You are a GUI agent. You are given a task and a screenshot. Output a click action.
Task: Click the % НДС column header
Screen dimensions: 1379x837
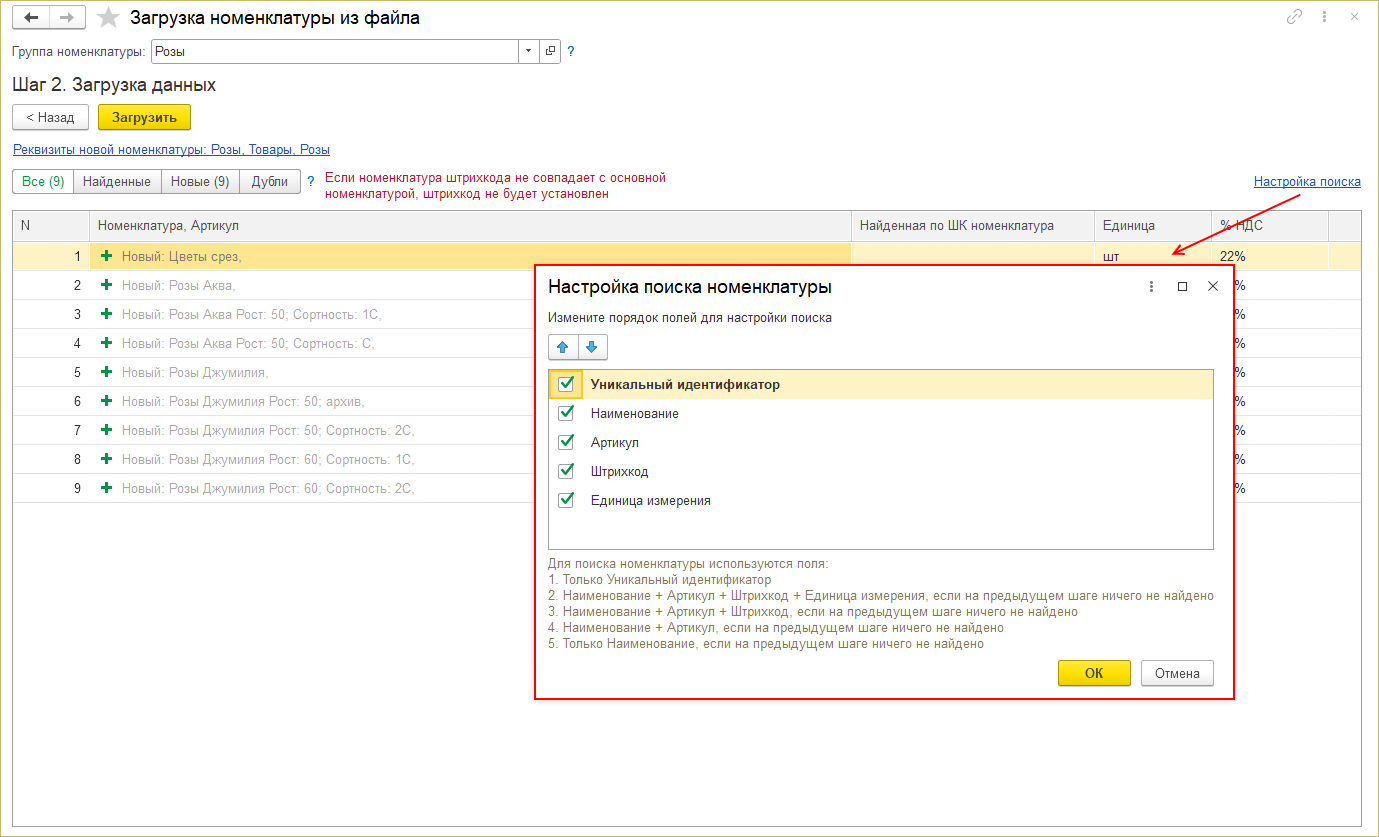pyautogui.click(x=1270, y=226)
